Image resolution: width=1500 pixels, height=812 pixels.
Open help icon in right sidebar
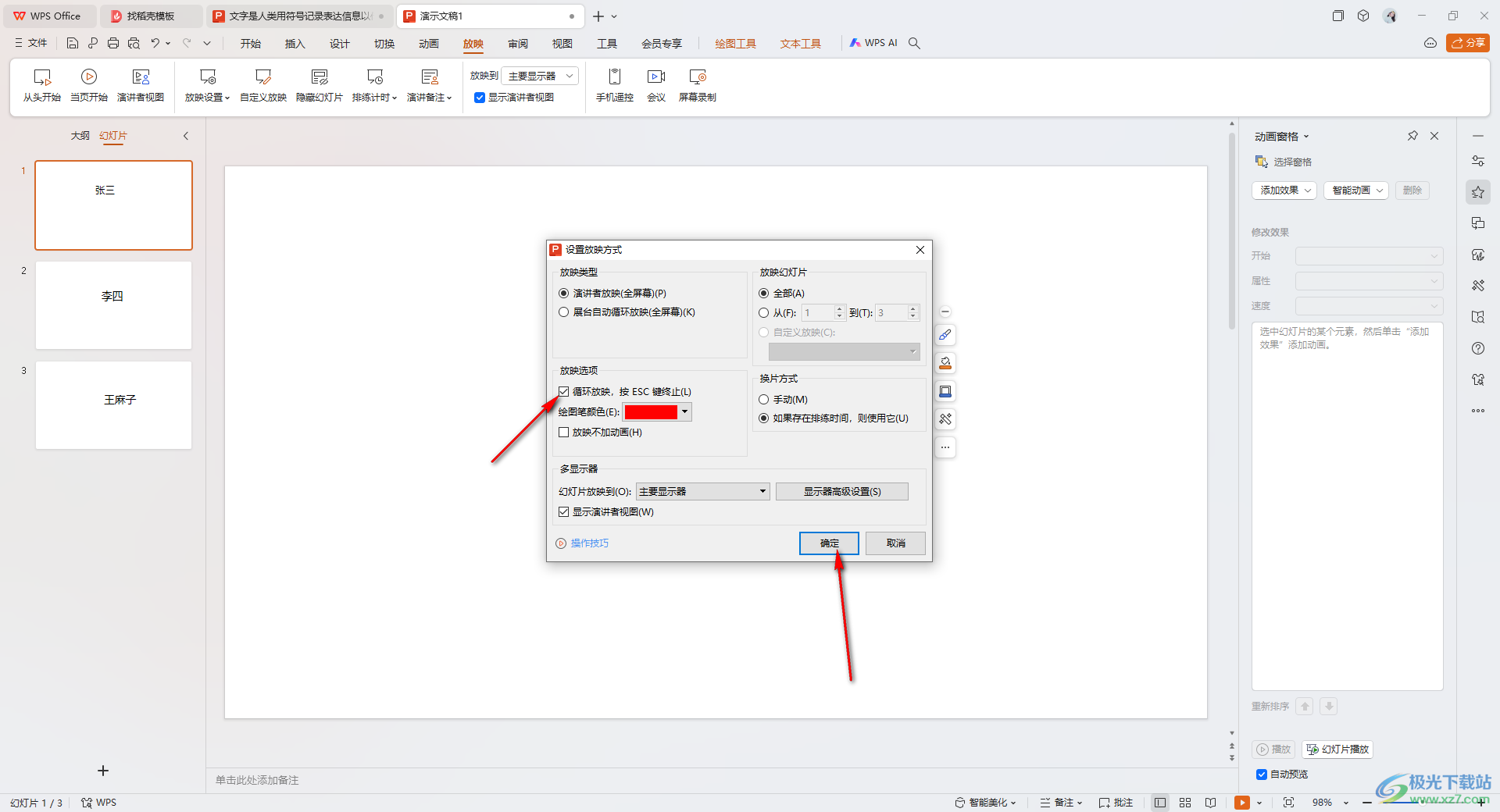click(x=1478, y=348)
